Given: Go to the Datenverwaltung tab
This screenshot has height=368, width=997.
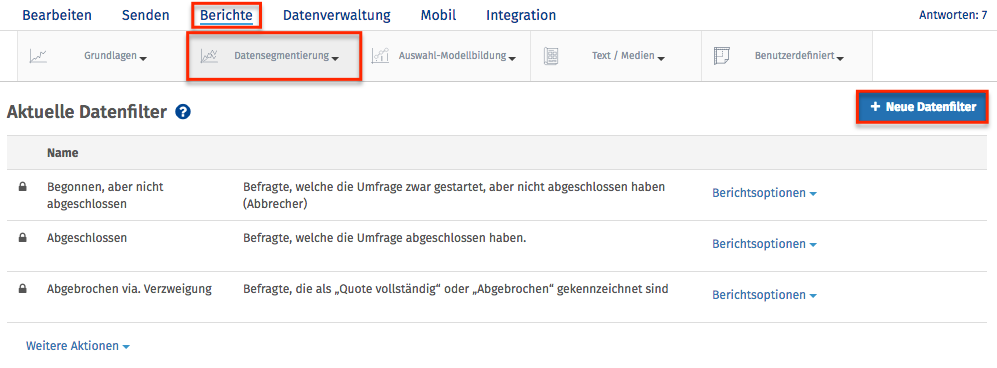Looking at the screenshot, I should [x=336, y=15].
